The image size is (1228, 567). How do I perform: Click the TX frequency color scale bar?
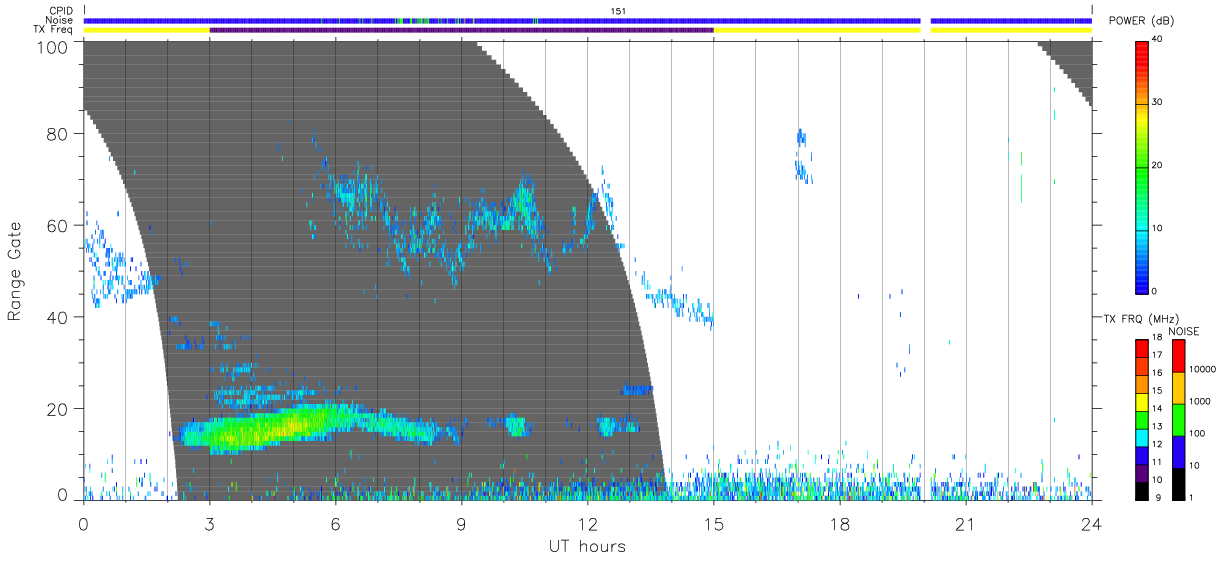[x=1142, y=420]
